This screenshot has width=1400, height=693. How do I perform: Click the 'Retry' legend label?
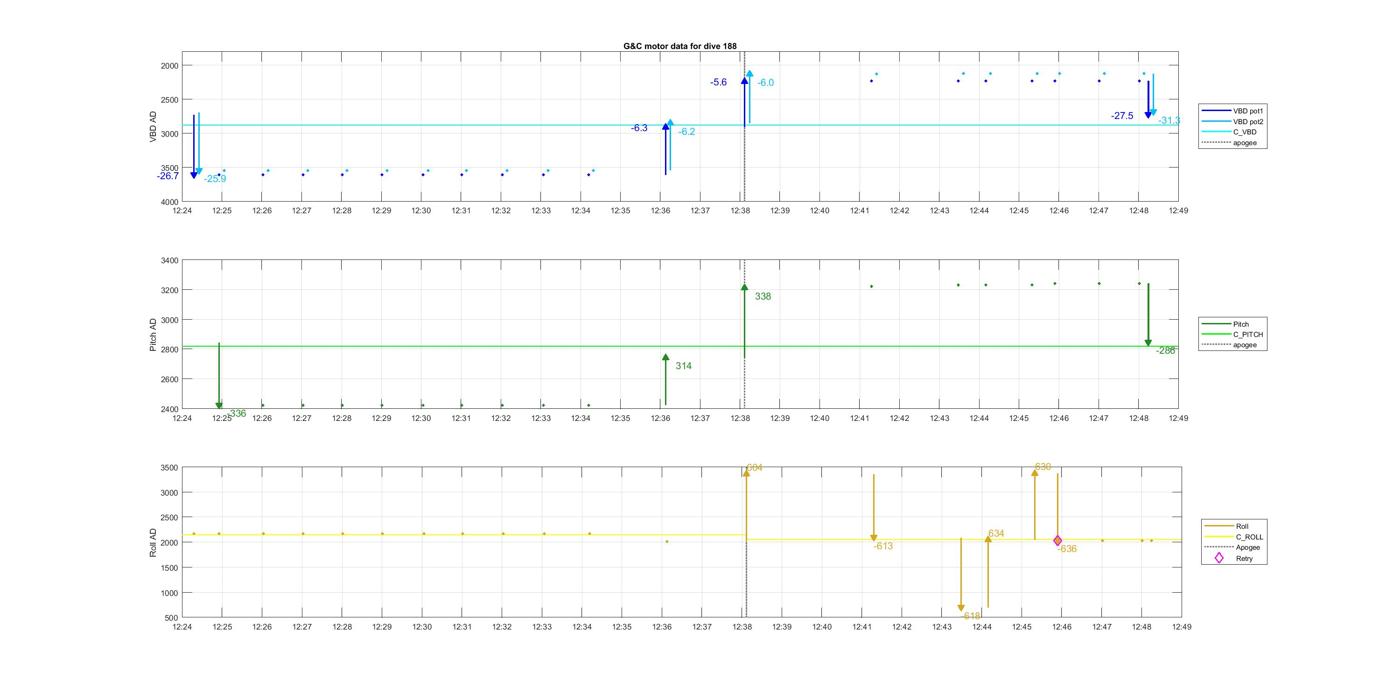pos(1244,559)
